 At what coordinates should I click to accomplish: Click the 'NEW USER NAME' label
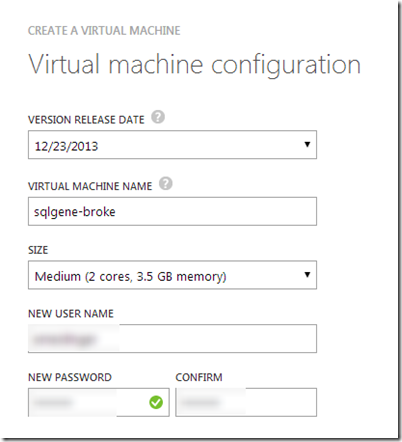coord(71,314)
